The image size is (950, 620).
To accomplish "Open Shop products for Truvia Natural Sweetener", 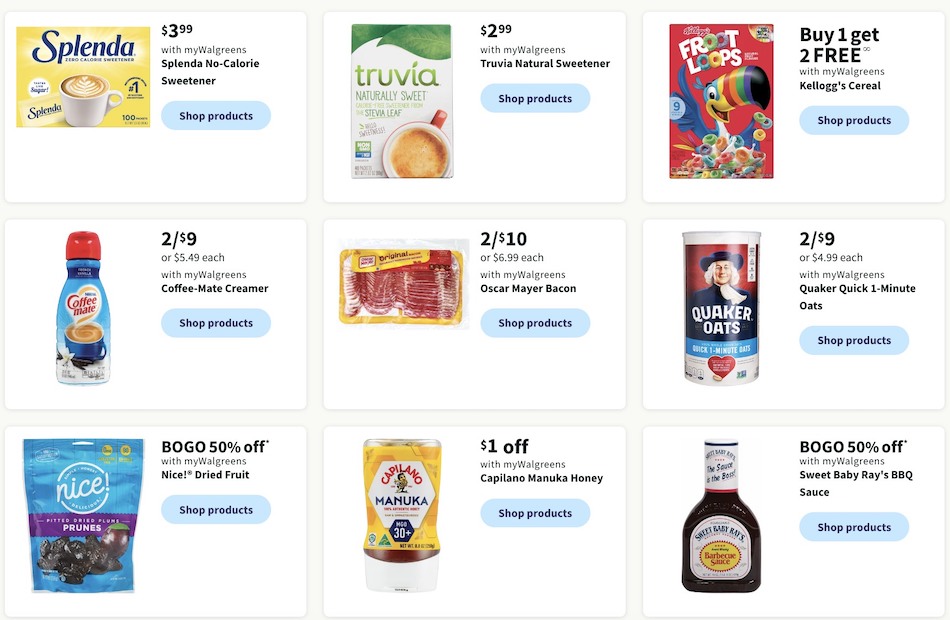I will click(x=535, y=98).
